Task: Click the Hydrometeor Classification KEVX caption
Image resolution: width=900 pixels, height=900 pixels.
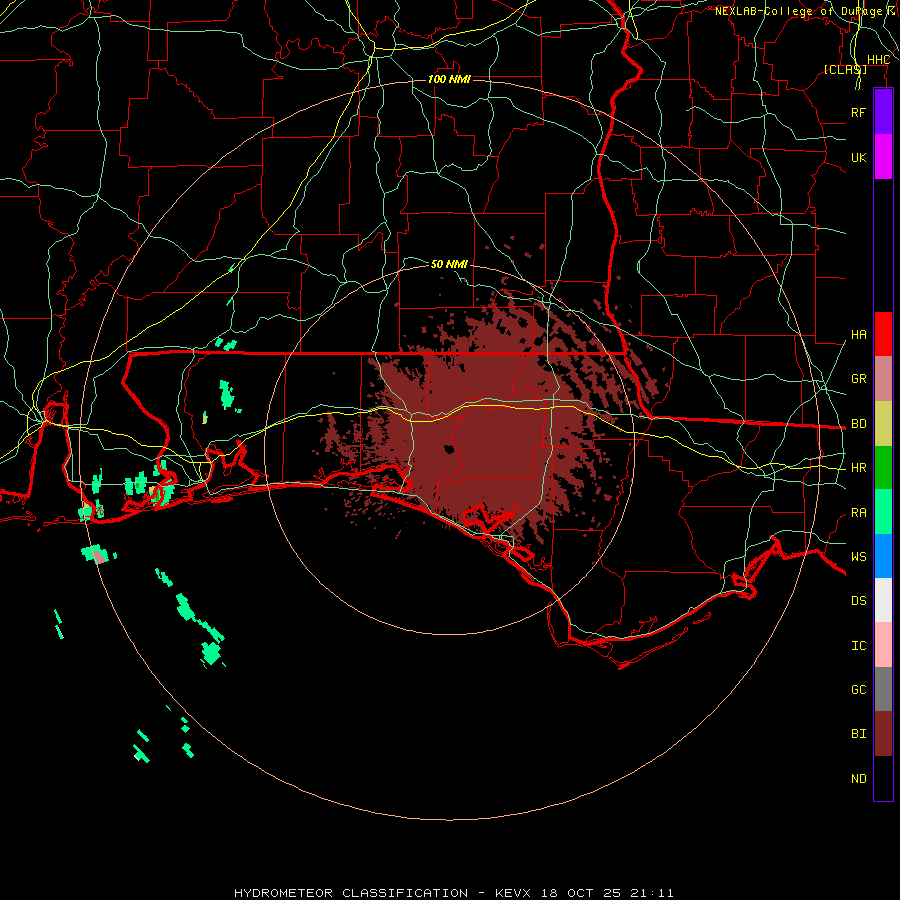Action: click(453, 893)
